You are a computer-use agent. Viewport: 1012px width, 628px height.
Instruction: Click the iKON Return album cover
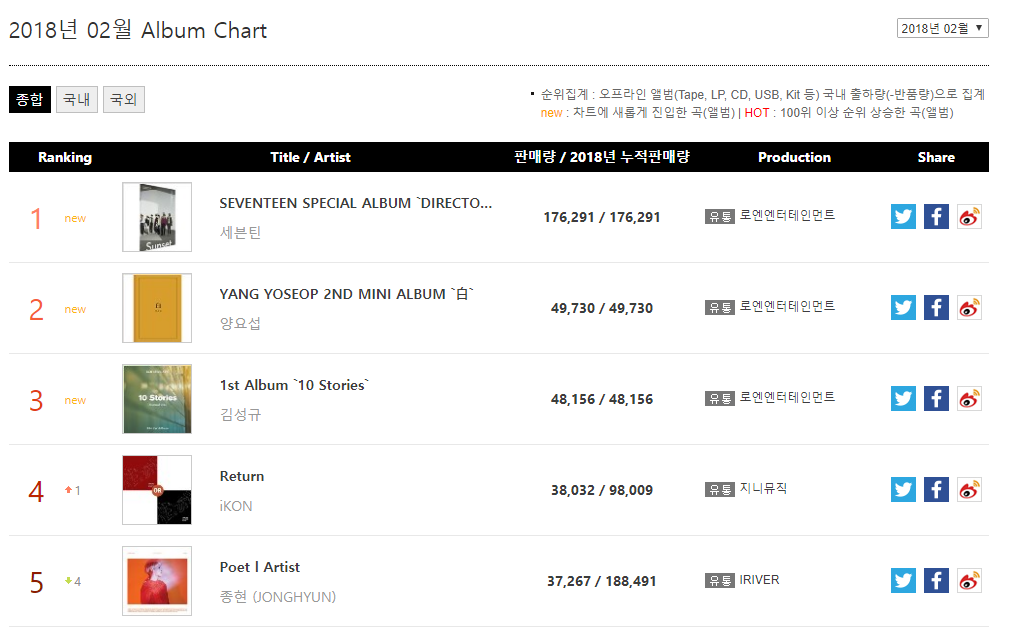tap(157, 490)
